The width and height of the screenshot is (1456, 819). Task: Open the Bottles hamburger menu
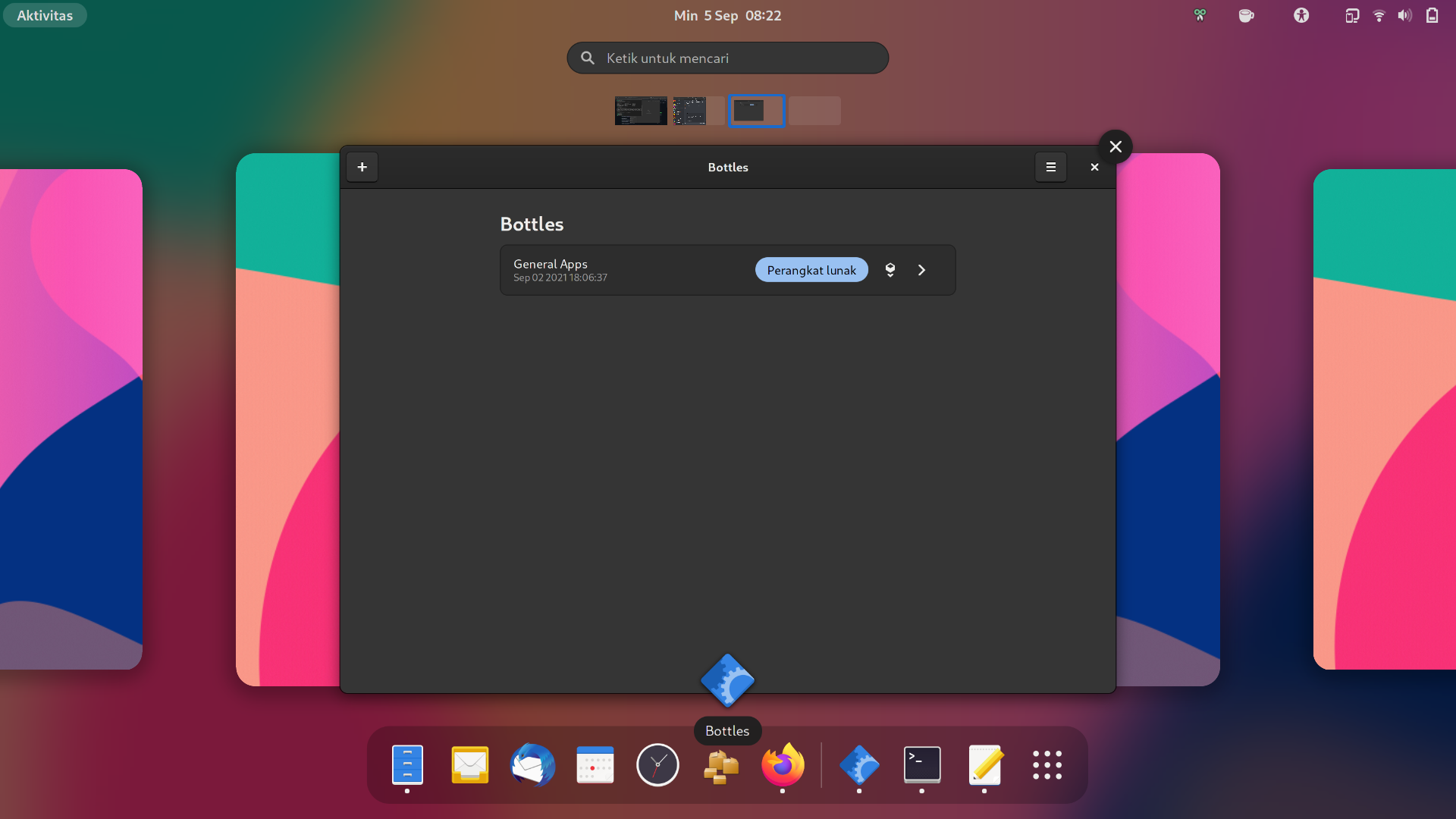pyautogui.click(x=1051, y=167)
